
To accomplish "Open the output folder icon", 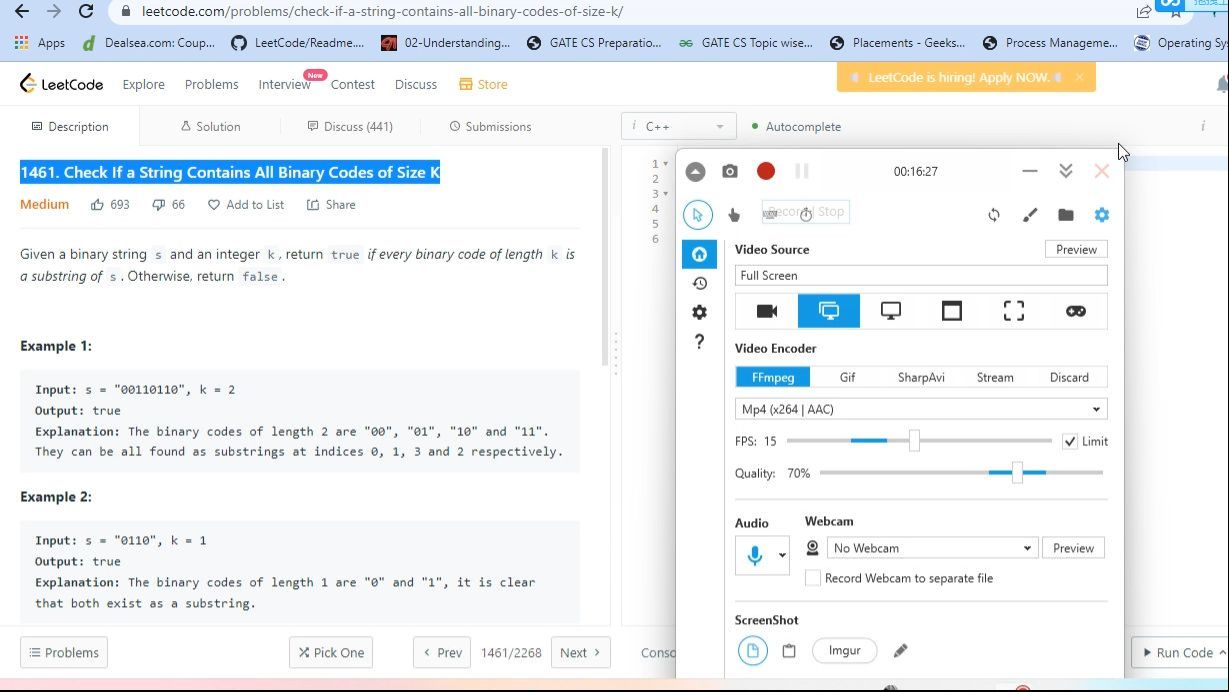I will click(x=1066, y=215).
